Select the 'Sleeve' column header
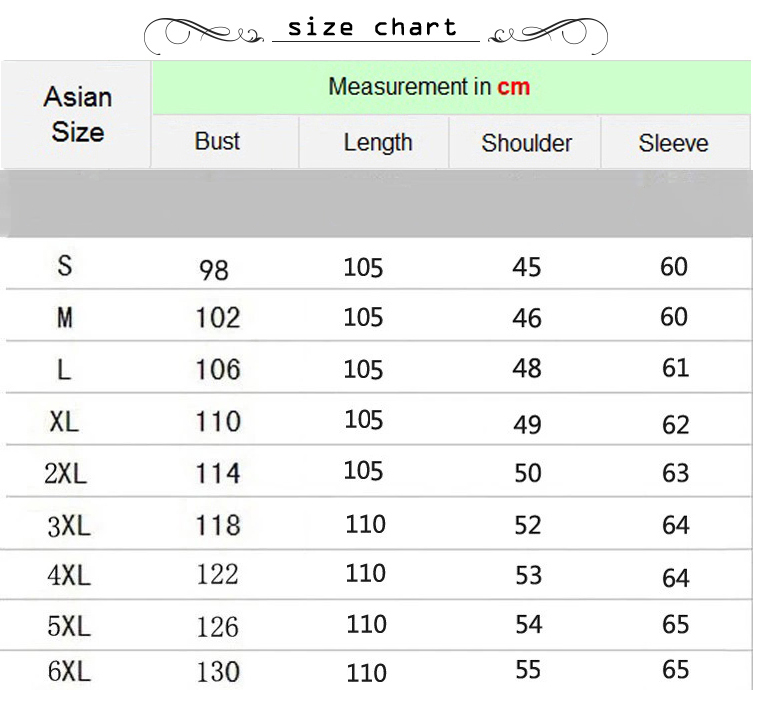 (x=673, y=143)
